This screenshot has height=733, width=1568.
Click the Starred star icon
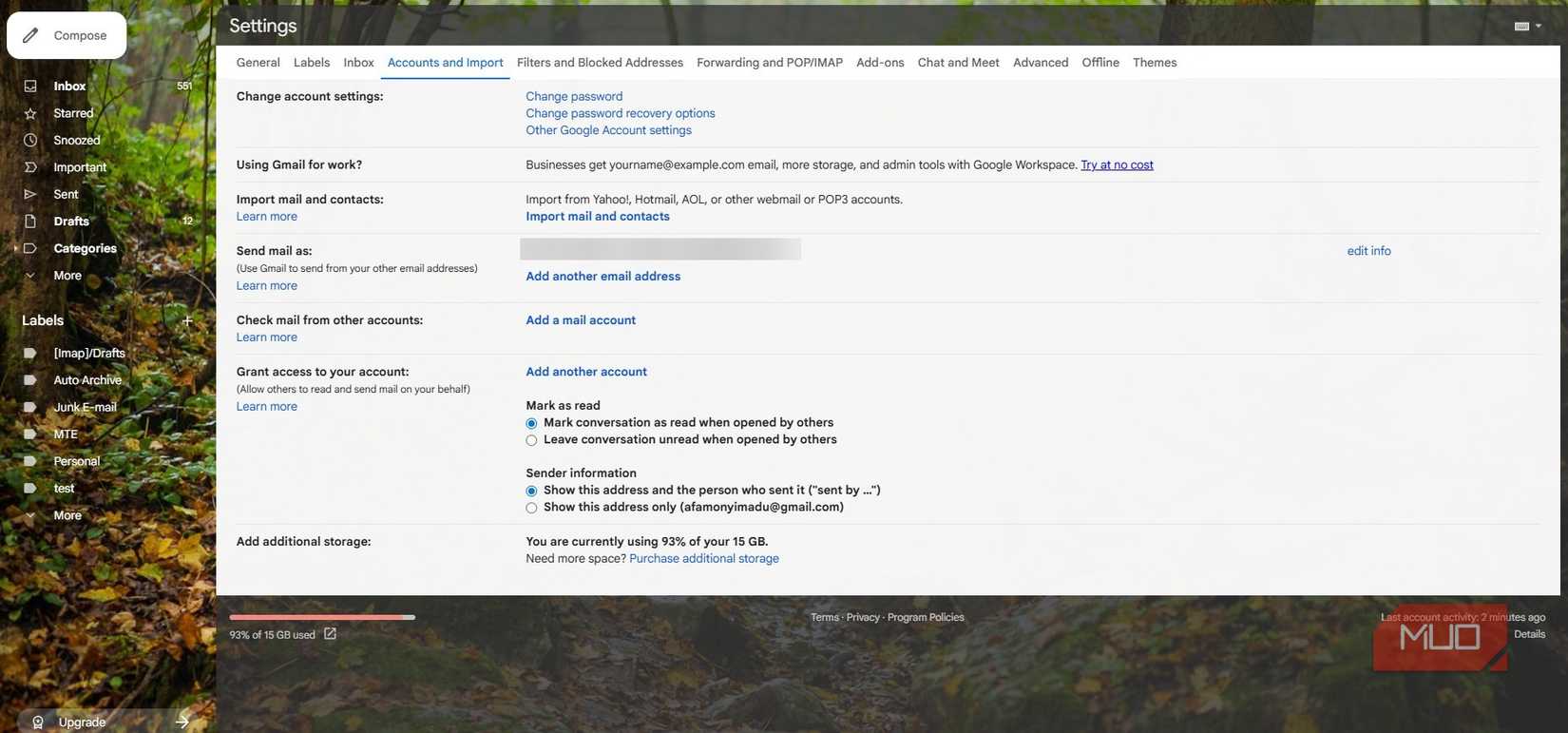30,113
